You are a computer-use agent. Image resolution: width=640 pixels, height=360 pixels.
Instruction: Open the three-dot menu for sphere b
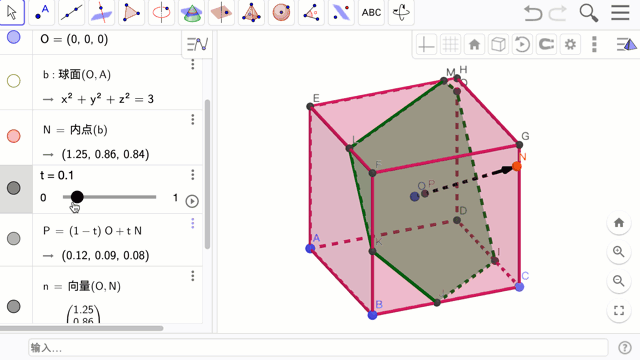(x=193, y=64)
